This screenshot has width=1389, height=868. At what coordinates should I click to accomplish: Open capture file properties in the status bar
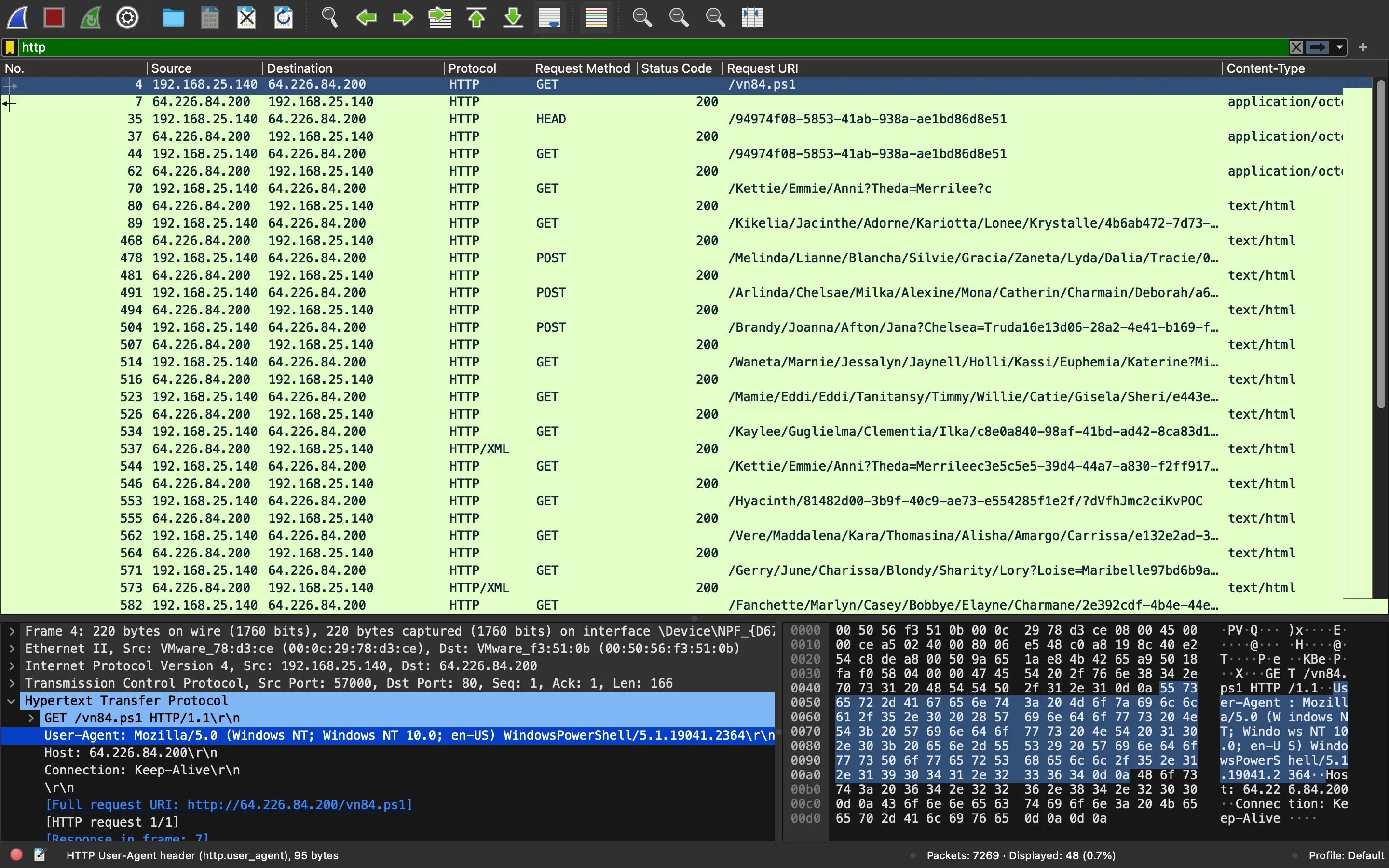point(40,855)
